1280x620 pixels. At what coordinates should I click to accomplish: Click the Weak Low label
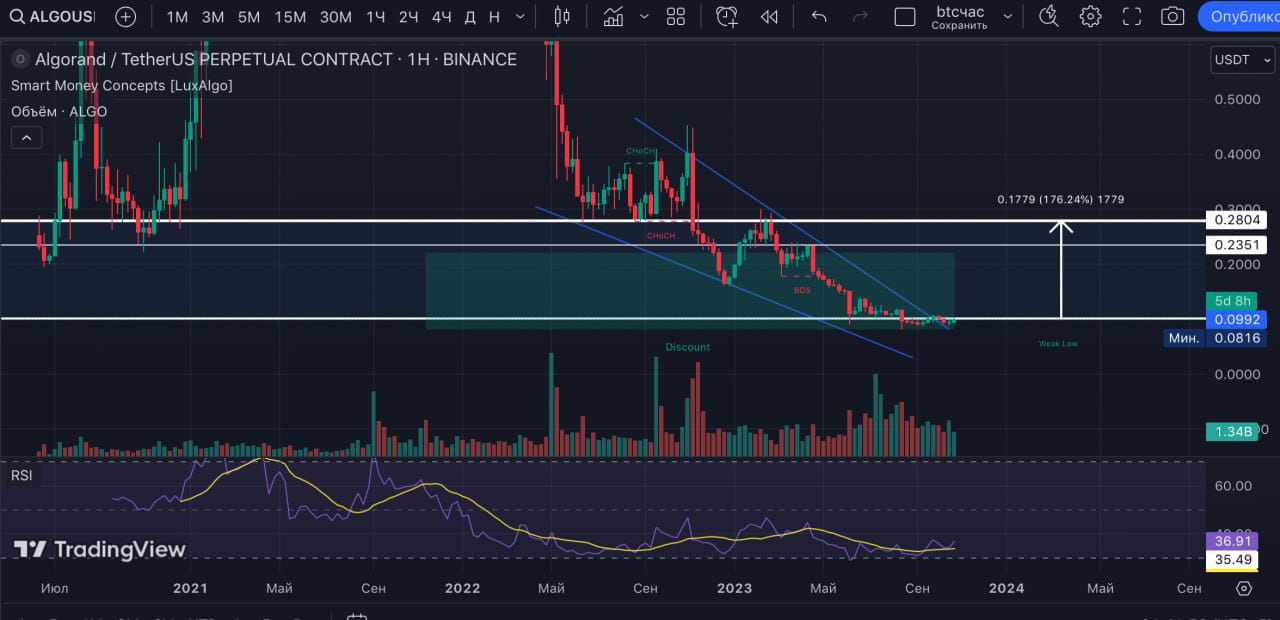tap(1058, 343)
